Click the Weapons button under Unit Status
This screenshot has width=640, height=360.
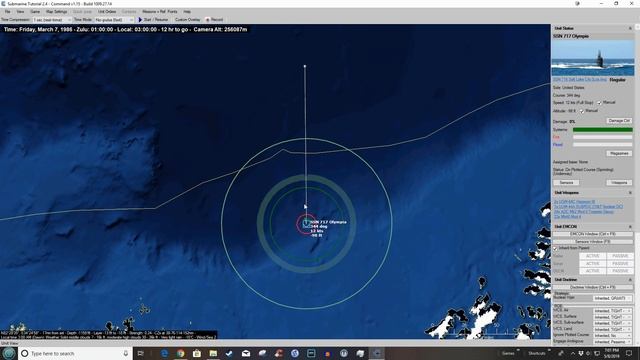pyautogui.click(x=619, y=182)
